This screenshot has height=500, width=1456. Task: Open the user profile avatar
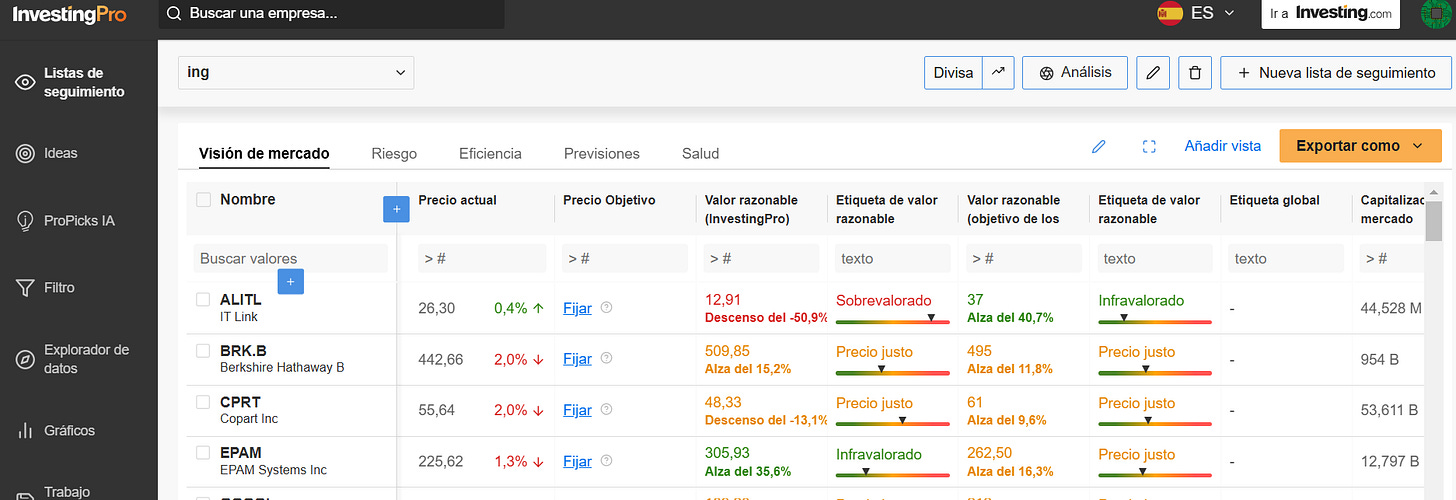pos(1436,14)
